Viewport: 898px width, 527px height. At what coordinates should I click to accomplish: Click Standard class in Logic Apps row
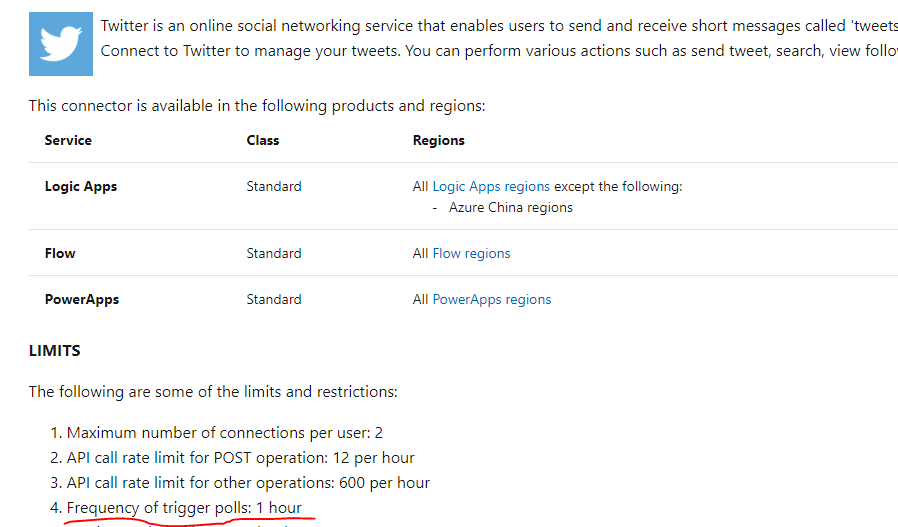274,186
